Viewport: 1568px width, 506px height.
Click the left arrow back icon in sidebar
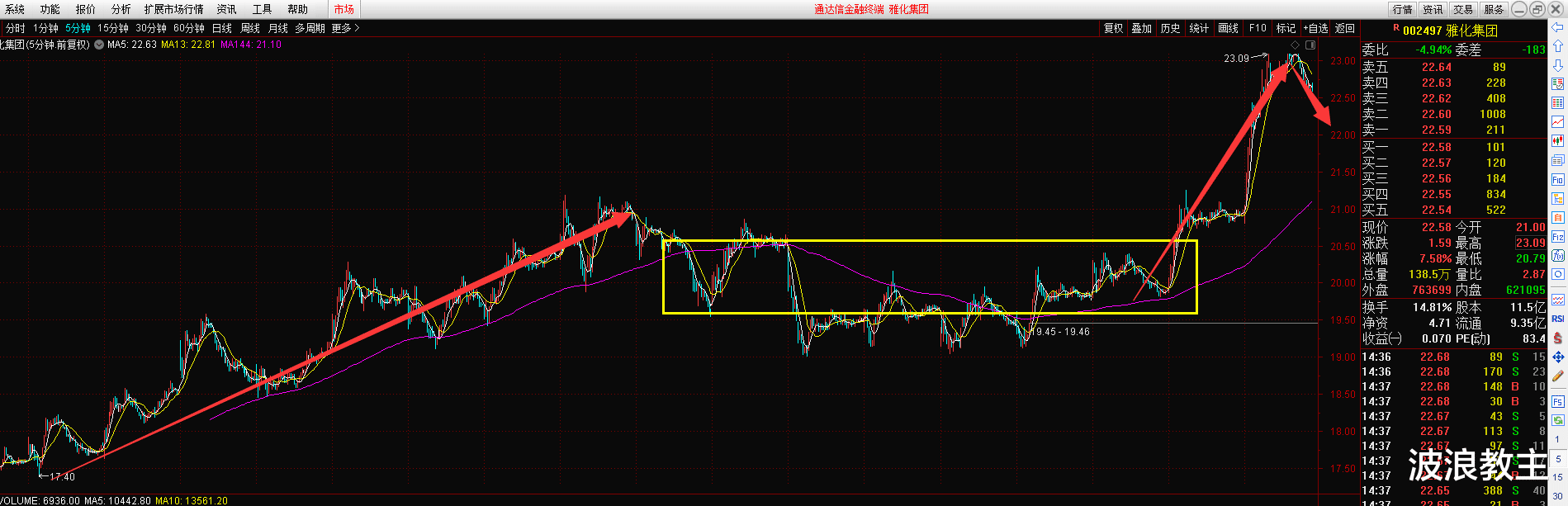pyautogui.click(x=1557, y=27)
